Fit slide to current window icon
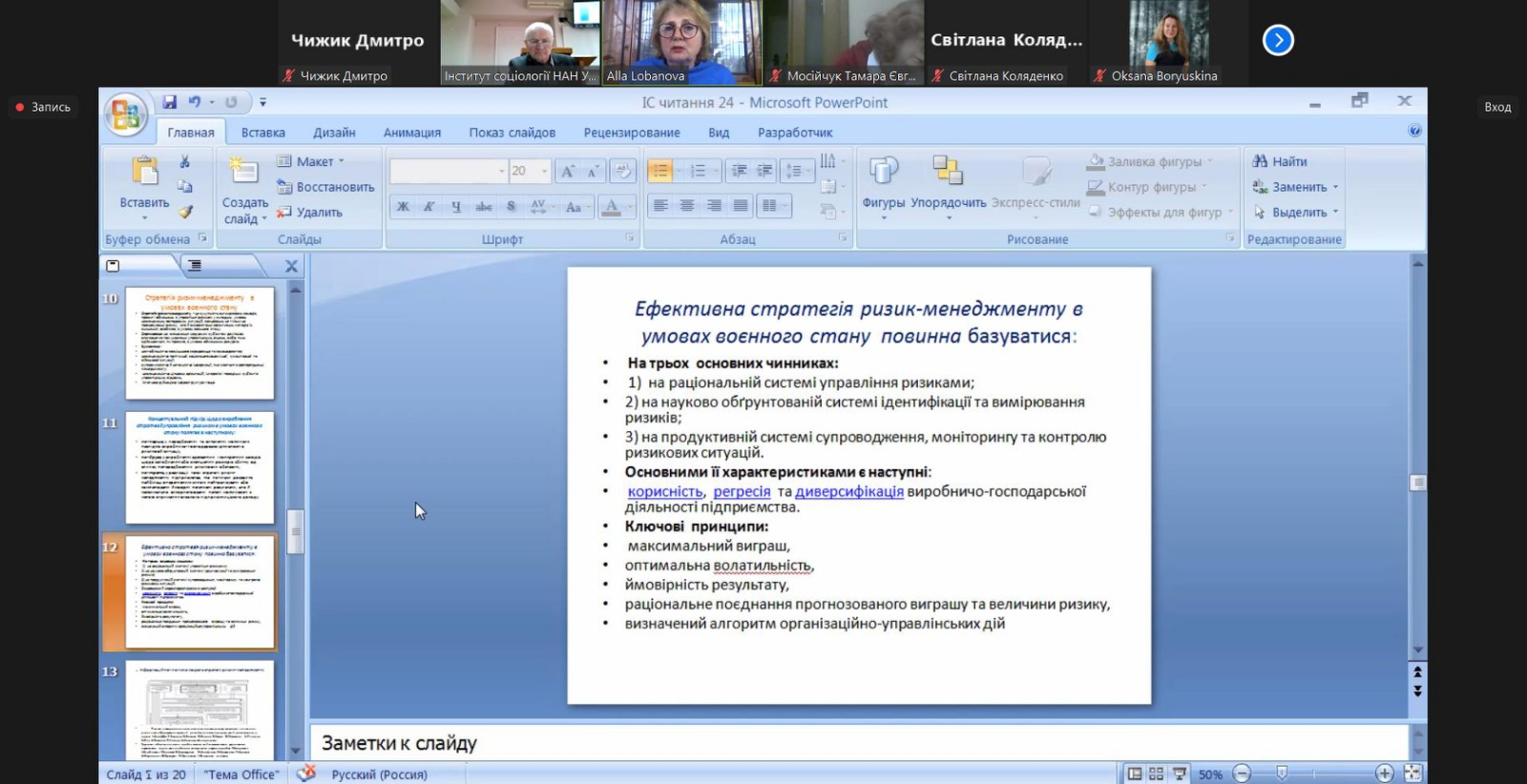The image size is (1527, 784). click(1412, 774)
